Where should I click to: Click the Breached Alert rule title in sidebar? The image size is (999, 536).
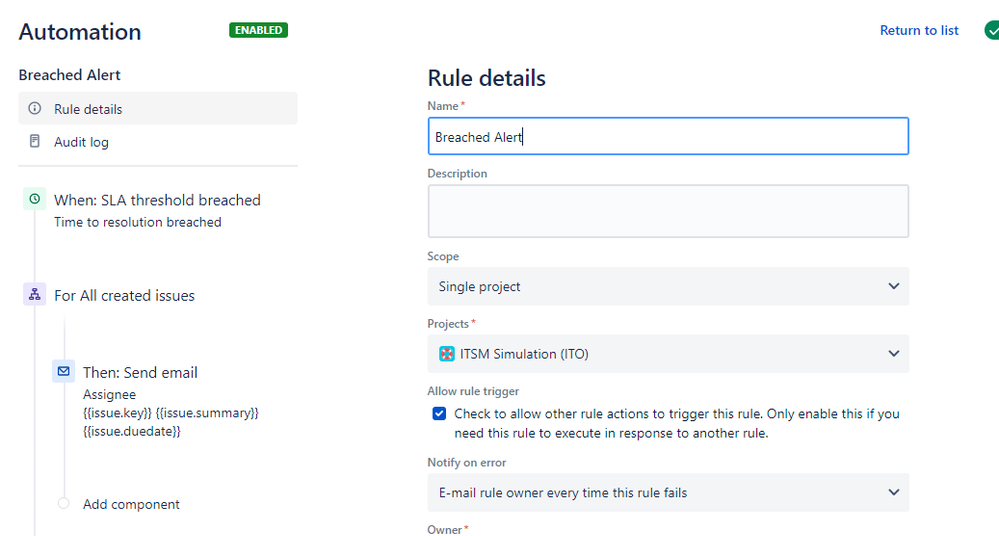point(69,75)
